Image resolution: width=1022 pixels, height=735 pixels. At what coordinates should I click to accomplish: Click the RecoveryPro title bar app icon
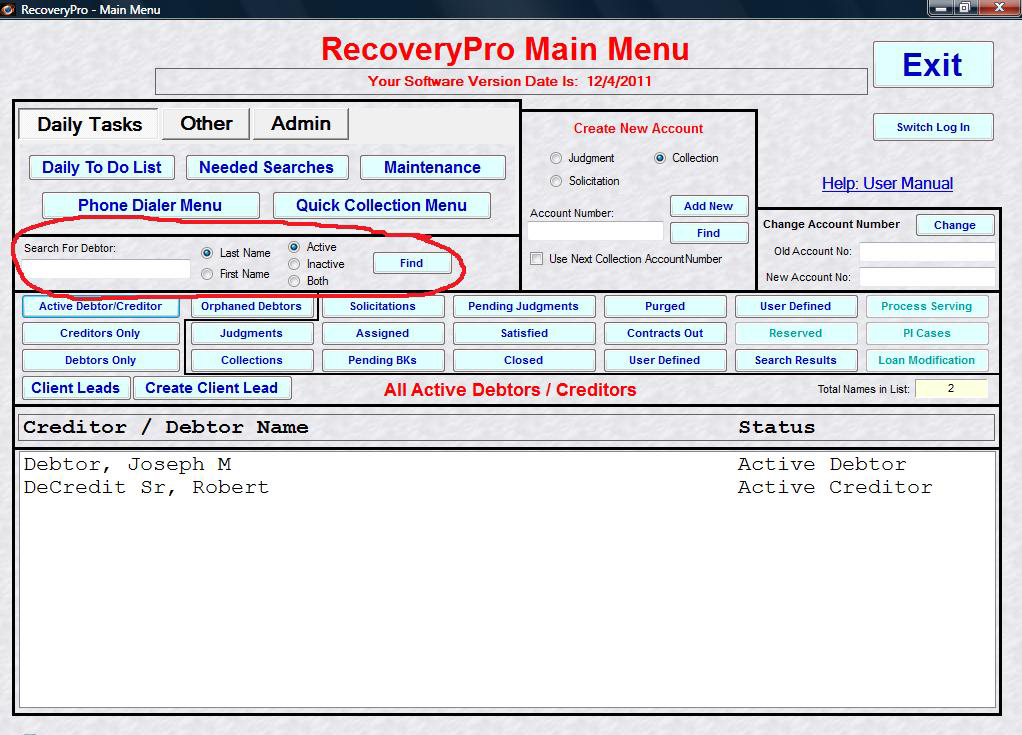point(8,9)
